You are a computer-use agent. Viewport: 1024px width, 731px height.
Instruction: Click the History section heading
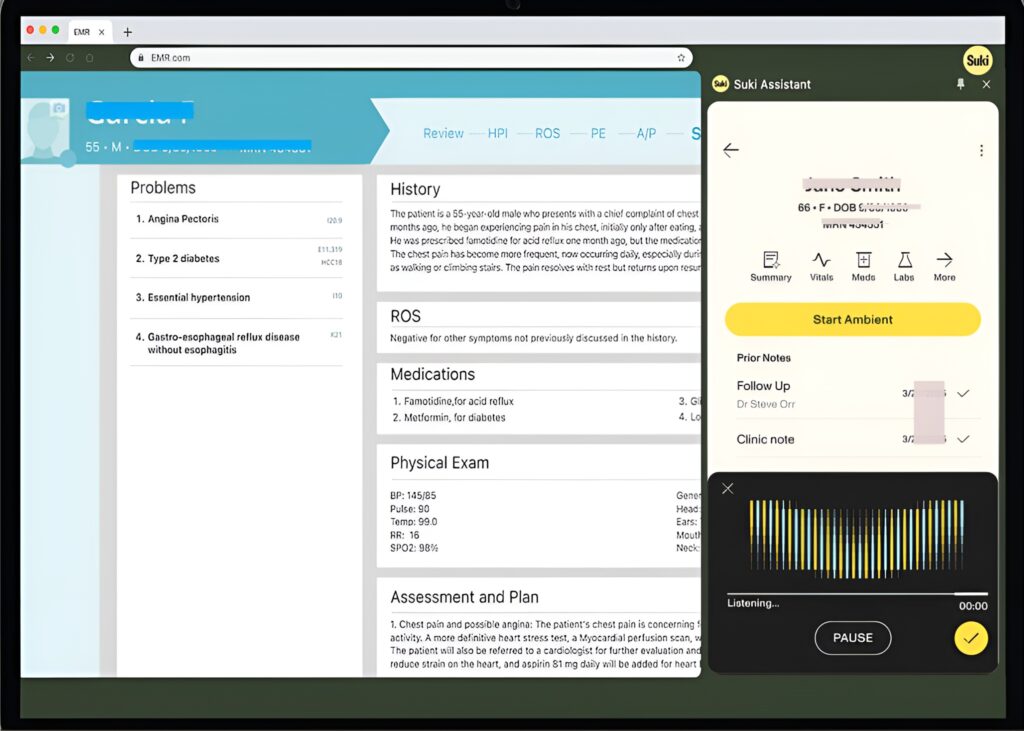coord(415,189)
